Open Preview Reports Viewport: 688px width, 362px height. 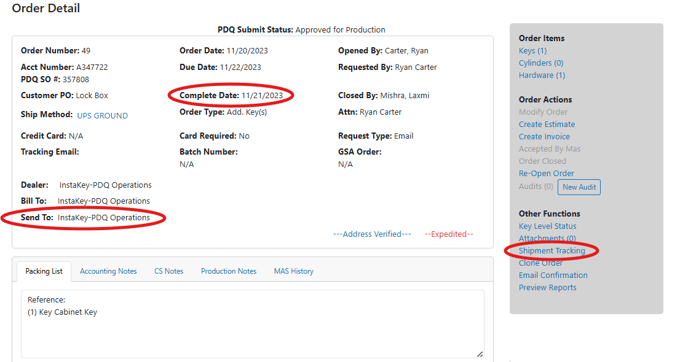pyautogui.click(x=547, y=287)
